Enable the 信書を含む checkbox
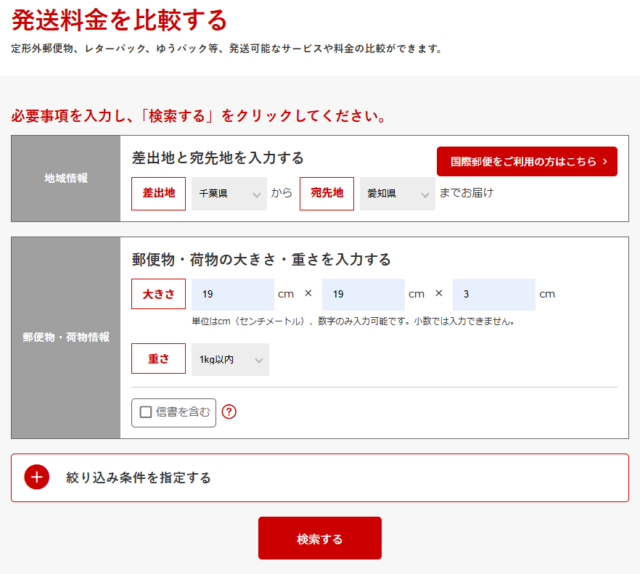The height and width of the screenshot is (574, 640). pos(146,412)
